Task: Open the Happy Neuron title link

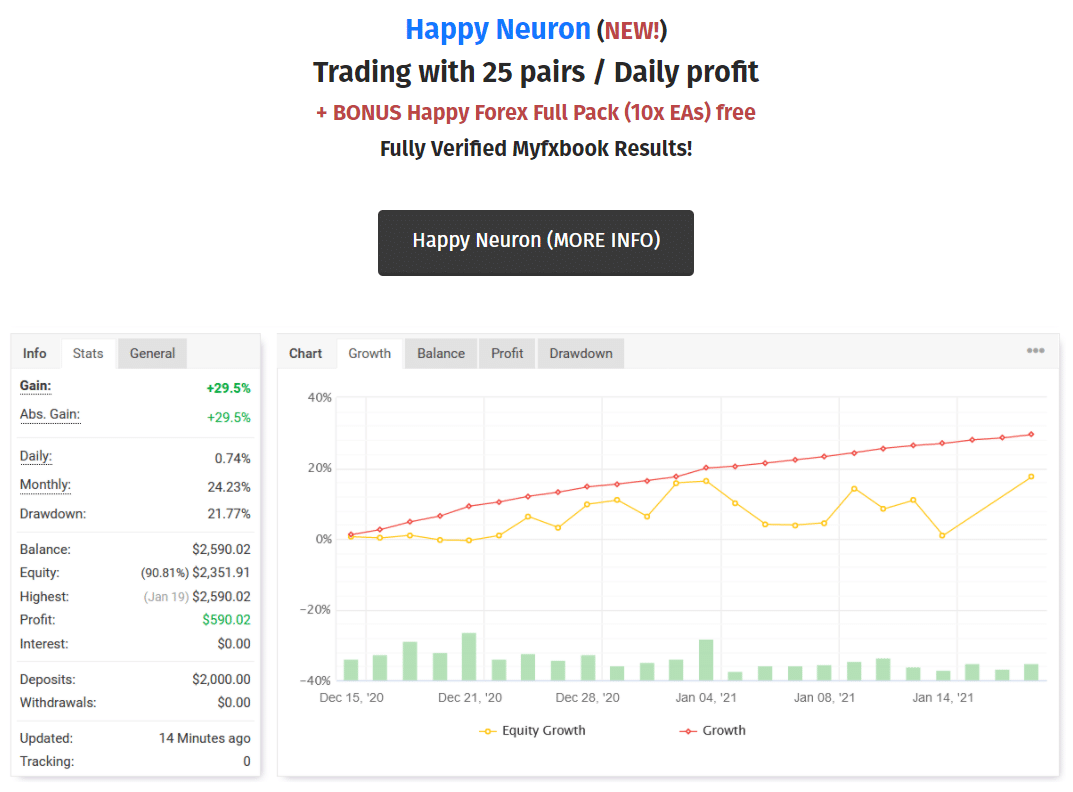Action: [497, 29]
